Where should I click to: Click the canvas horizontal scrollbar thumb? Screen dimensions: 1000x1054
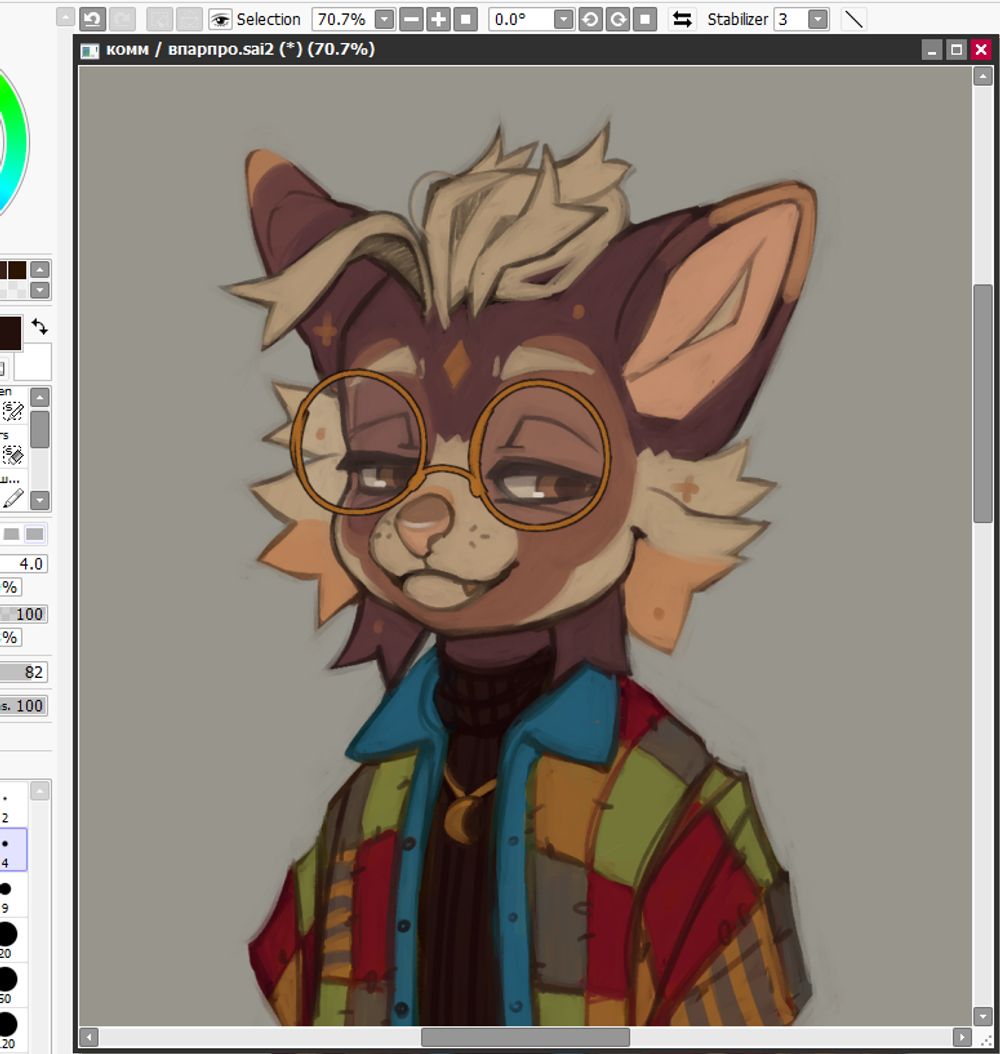(x=524, y=1037)
